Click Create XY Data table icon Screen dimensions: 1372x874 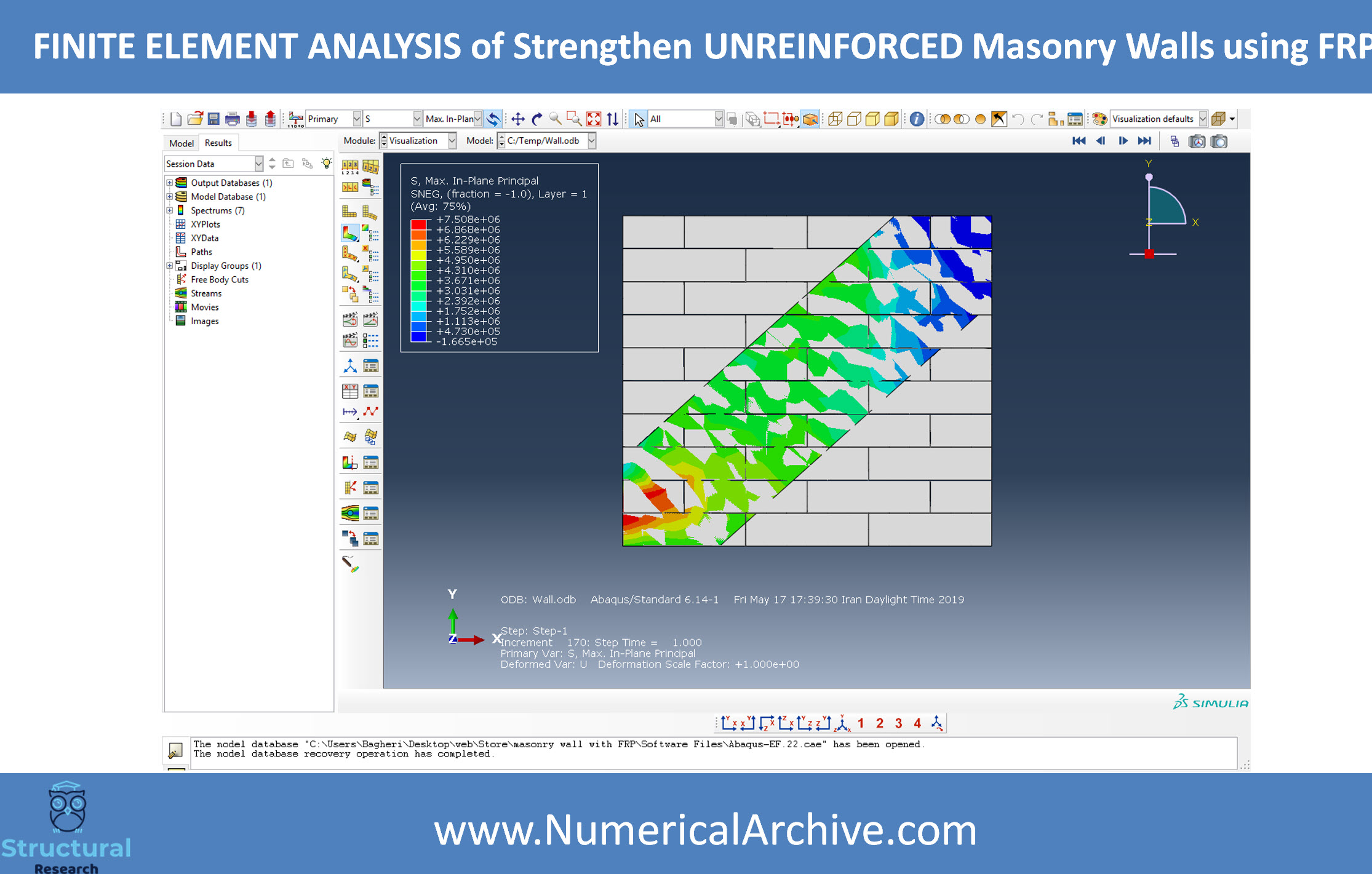(x=350, y=391)
